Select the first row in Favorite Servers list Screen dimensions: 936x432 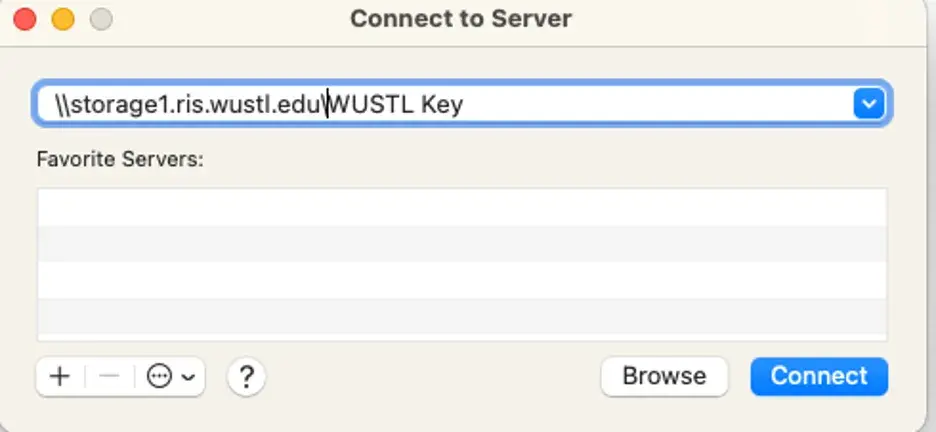click(x=461, y=207)
